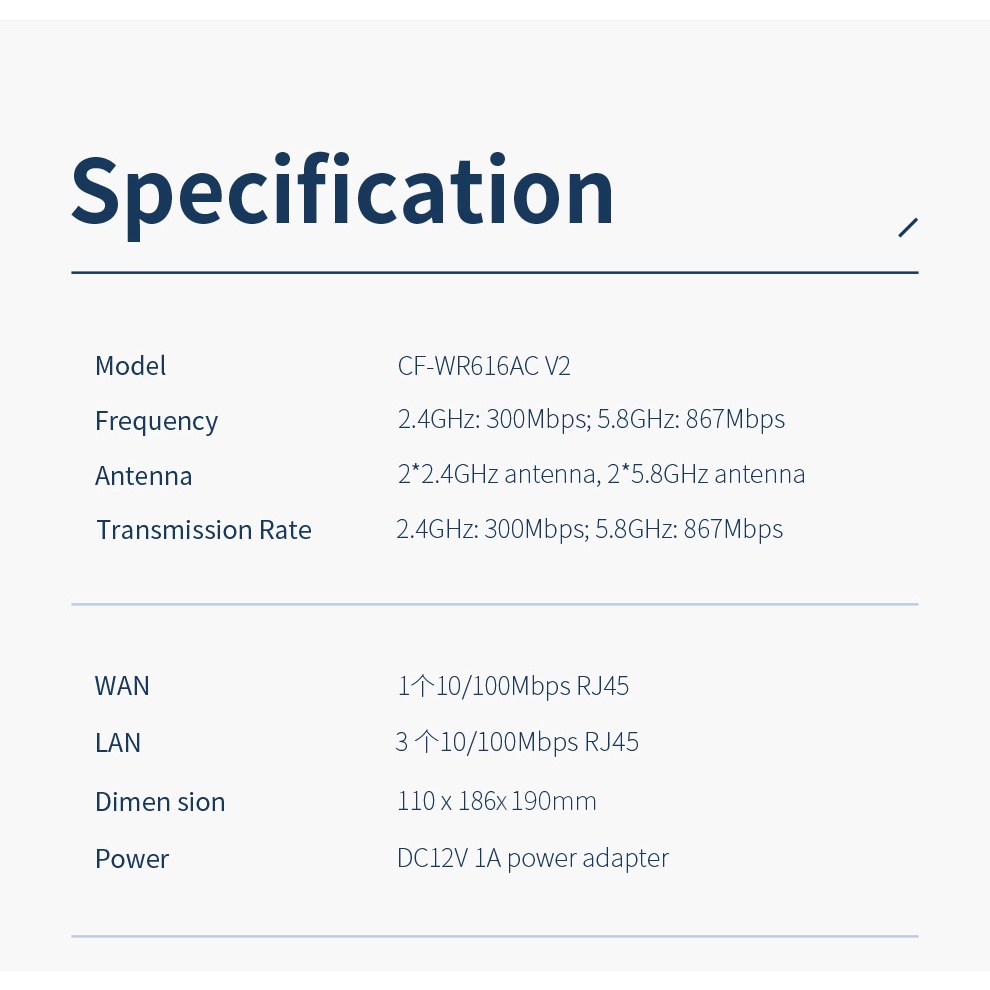Viewport: 990px width, 990px height.
Task: Click the diagonal slash icon beside the heading
Action: [x=908, y=228]
